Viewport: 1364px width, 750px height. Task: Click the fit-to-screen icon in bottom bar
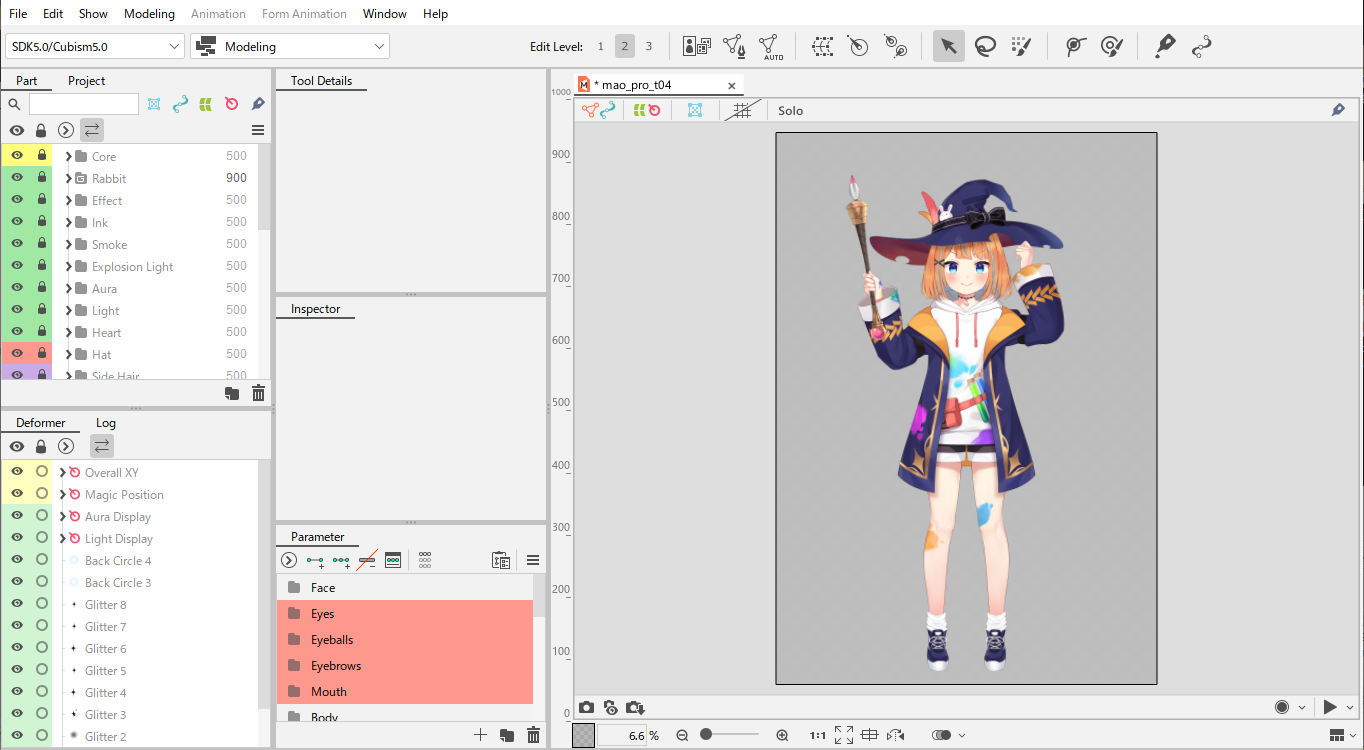coord(843,735)
